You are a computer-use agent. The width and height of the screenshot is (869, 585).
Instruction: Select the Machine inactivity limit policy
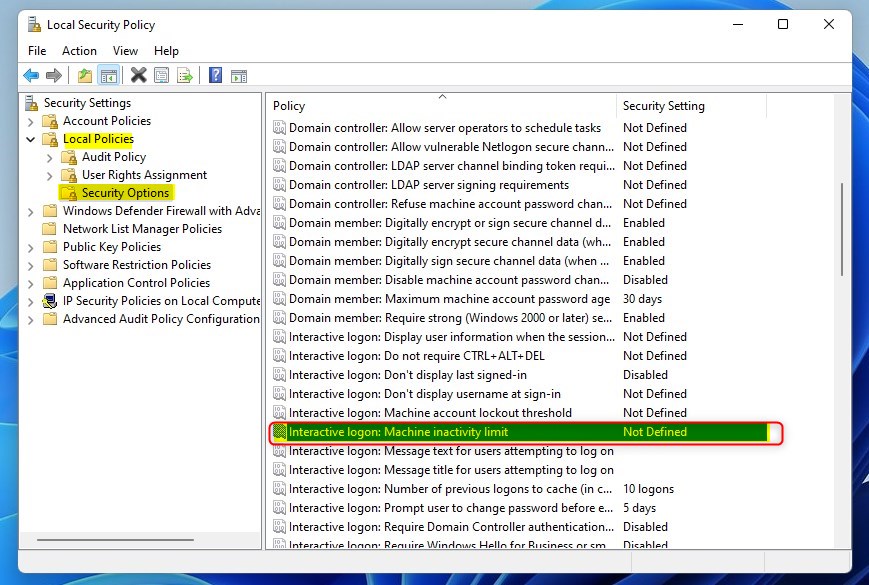tap(398, 432)
